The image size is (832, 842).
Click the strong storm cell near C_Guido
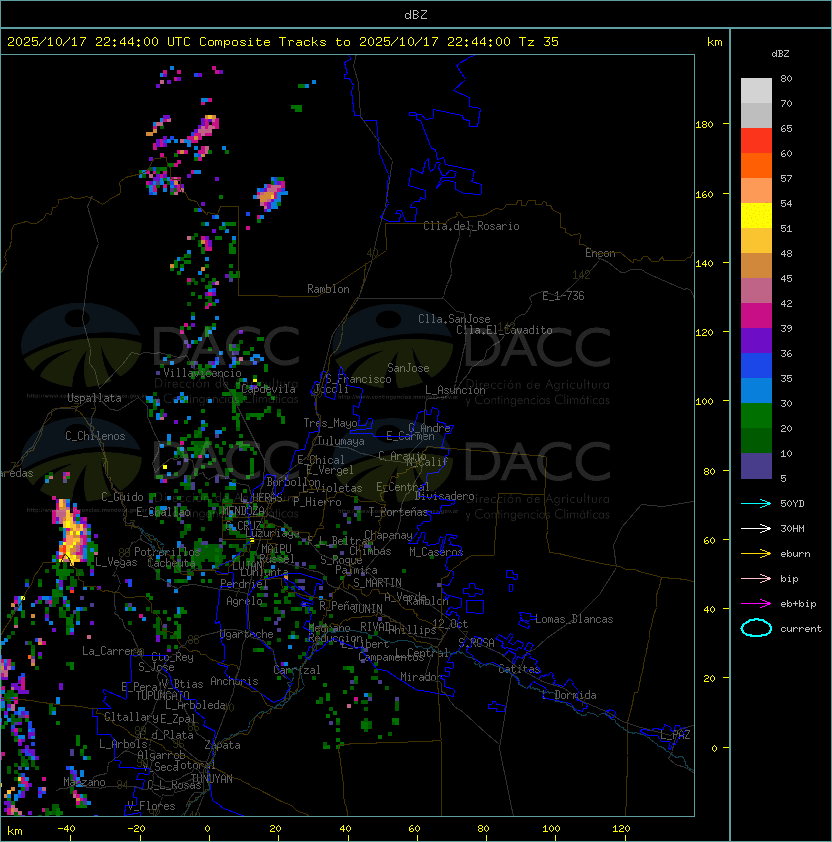(x=72, y=532)
